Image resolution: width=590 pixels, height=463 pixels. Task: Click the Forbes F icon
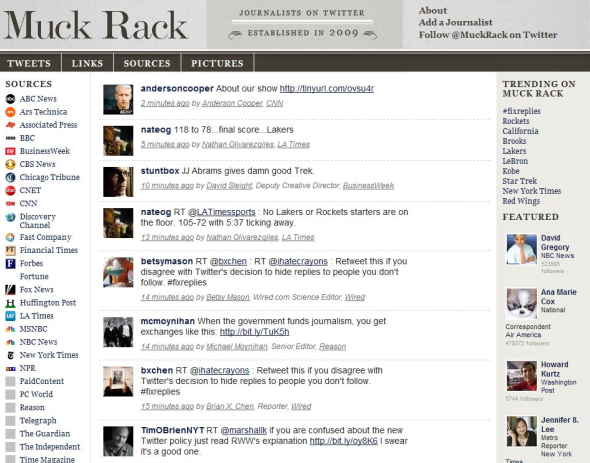[10, 263]
